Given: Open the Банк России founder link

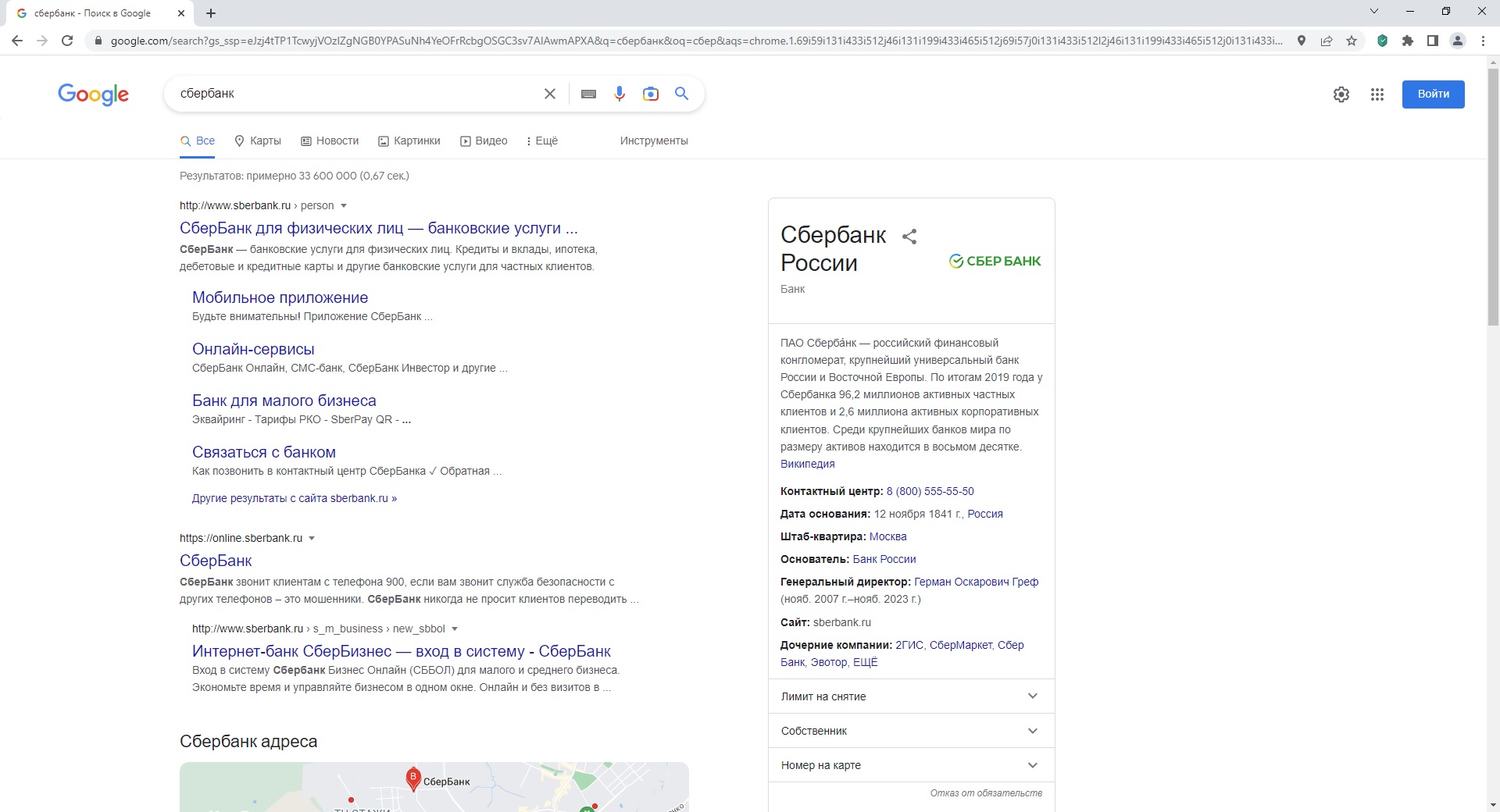Looking at the screenshot, I should [884, 559].
